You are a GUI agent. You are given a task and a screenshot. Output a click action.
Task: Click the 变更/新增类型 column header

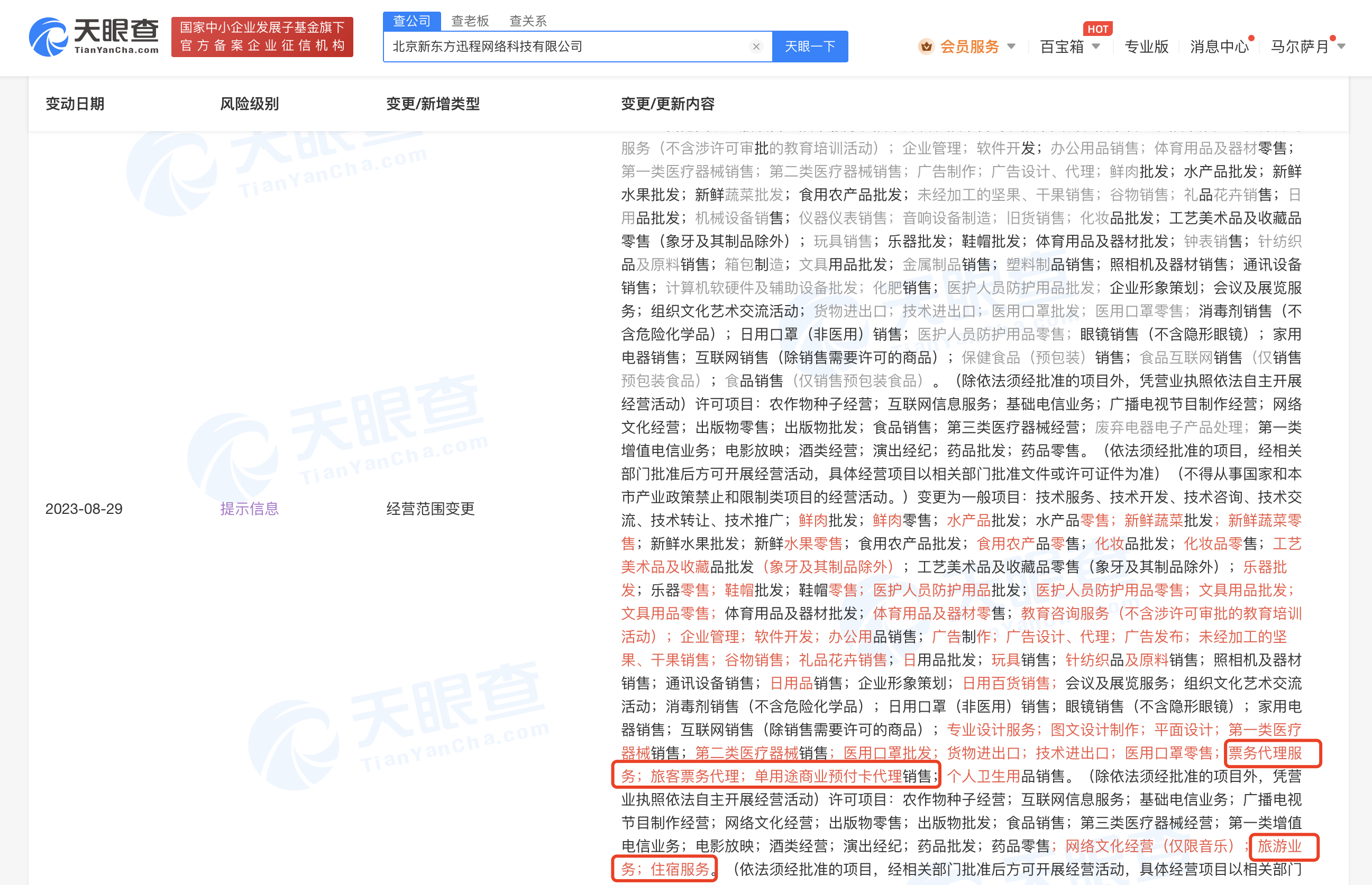point(433,104)
